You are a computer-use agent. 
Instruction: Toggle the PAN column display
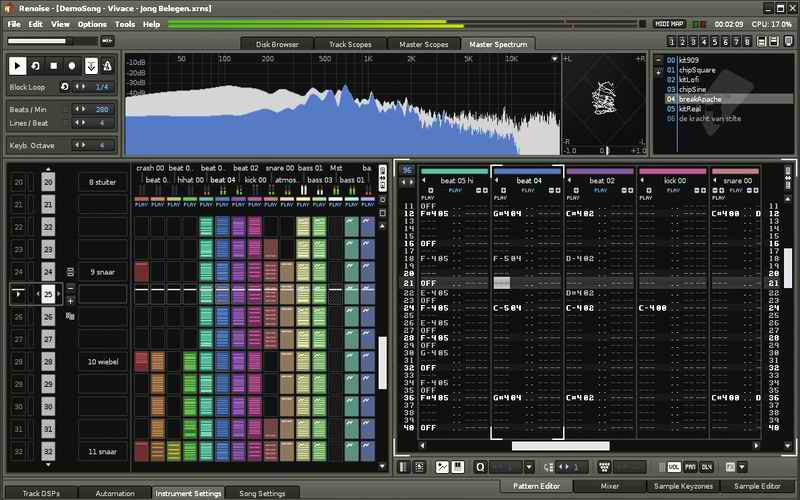tap(691, 467)
